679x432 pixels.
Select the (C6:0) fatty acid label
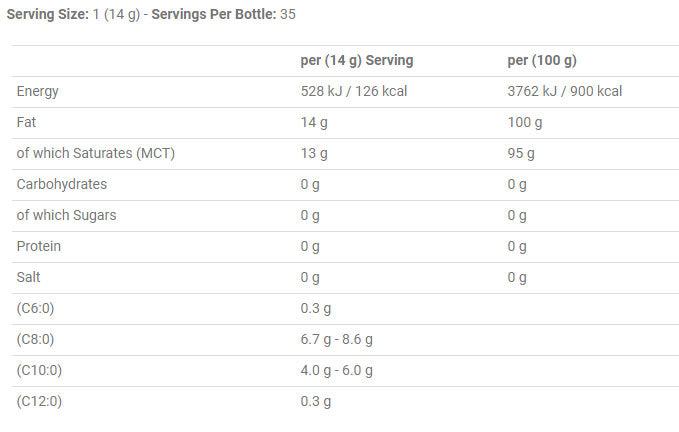[39, 308]
